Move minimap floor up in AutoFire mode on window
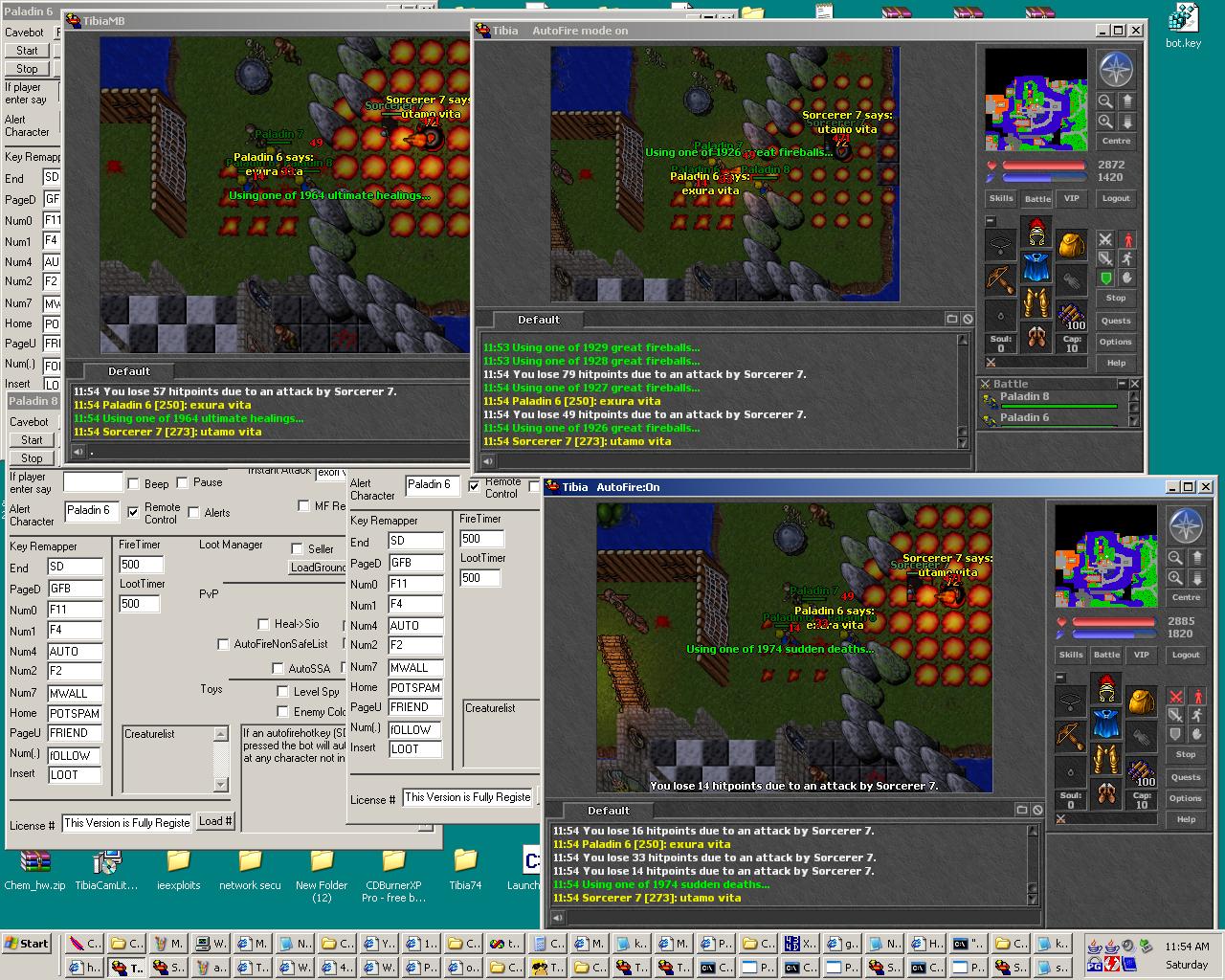Image resolution: width=1225 pixels, height=980 pixels. click(1127, 100)
